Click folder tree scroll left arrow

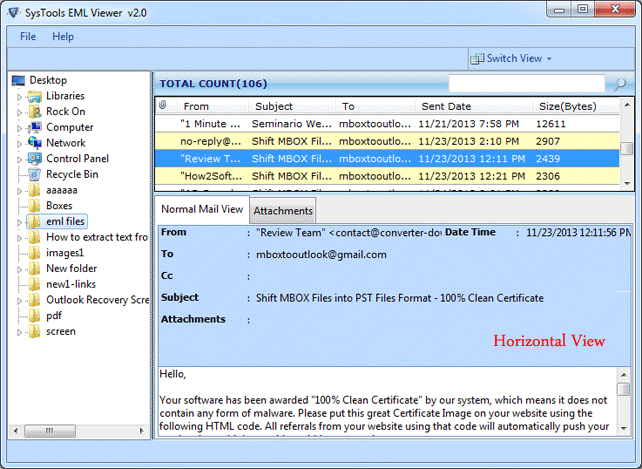(x=16, y=431)
